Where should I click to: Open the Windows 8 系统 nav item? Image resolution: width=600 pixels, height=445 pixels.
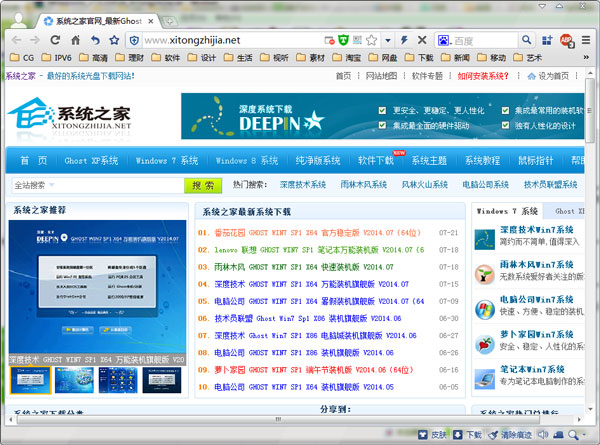pos(247,161)
